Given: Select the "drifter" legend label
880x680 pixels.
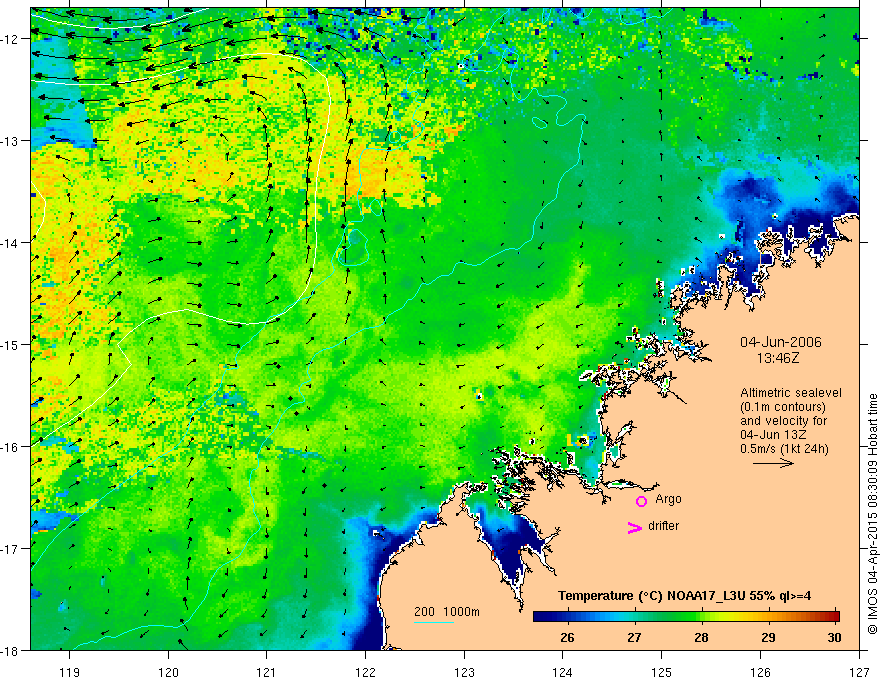Looking at the screenshot, I should coord(663,526).
